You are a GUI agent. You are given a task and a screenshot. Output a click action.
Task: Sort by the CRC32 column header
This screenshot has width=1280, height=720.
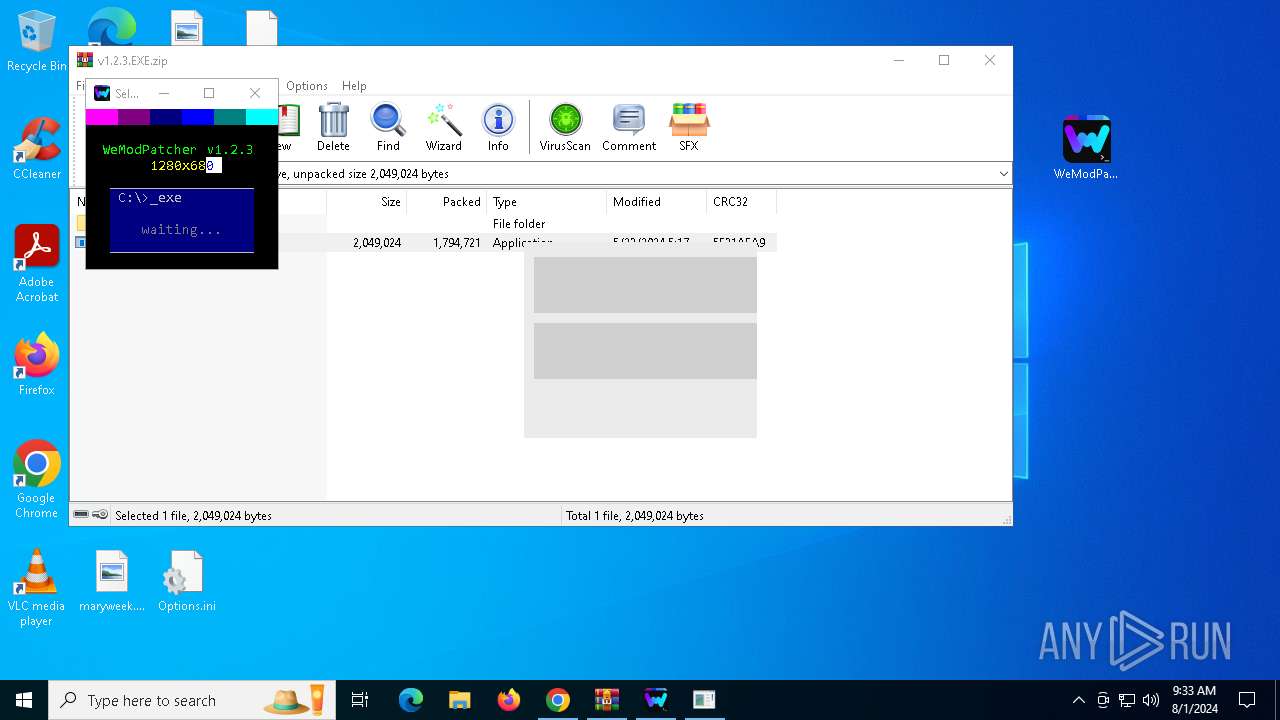(741, 202)
